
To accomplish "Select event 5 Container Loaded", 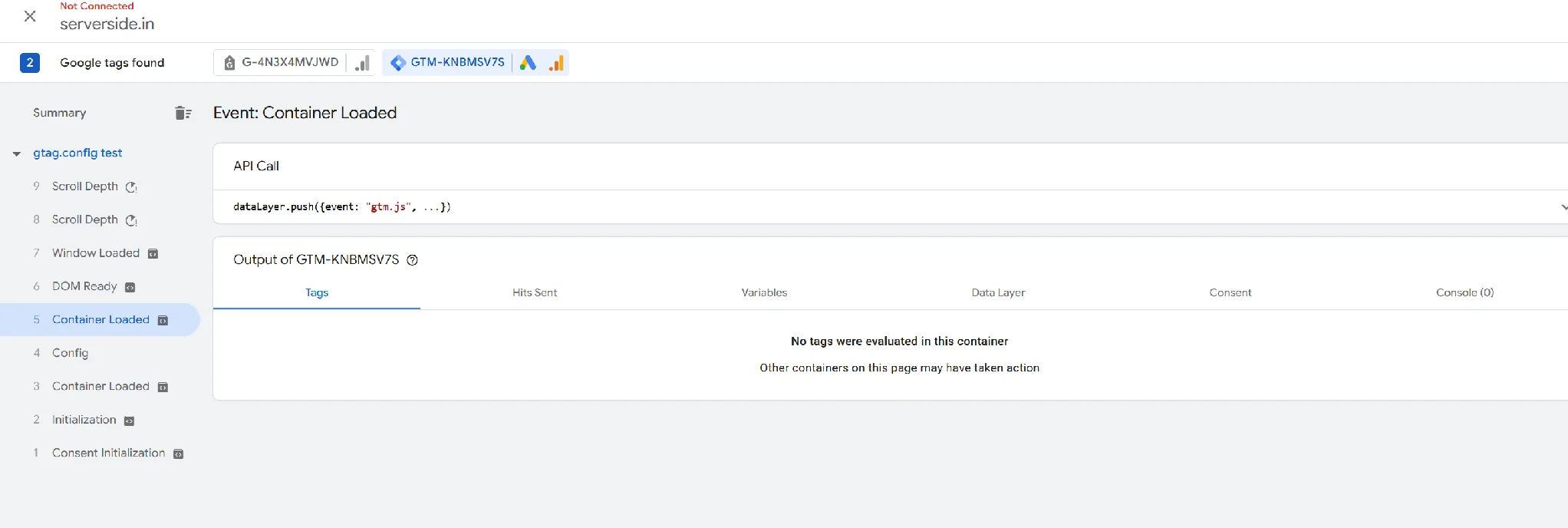I will coord(100,319).
